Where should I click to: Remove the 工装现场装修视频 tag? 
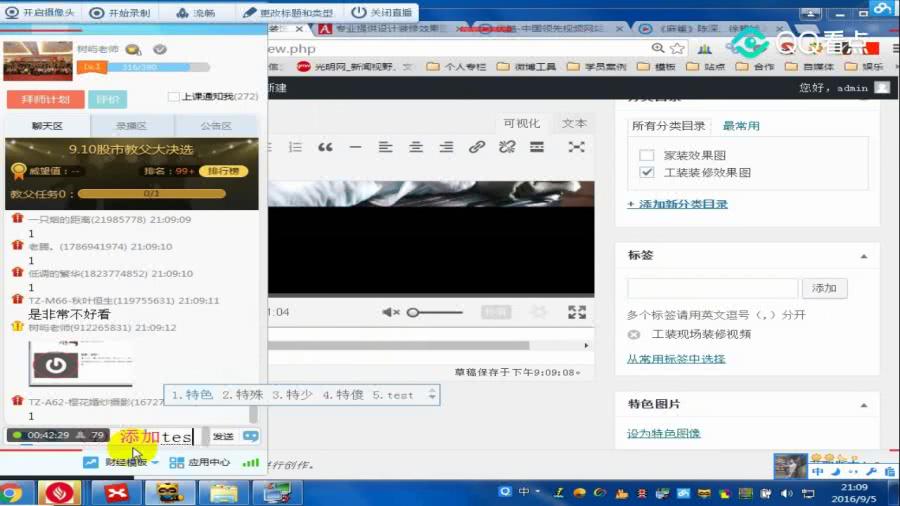(x=633, y=335)
